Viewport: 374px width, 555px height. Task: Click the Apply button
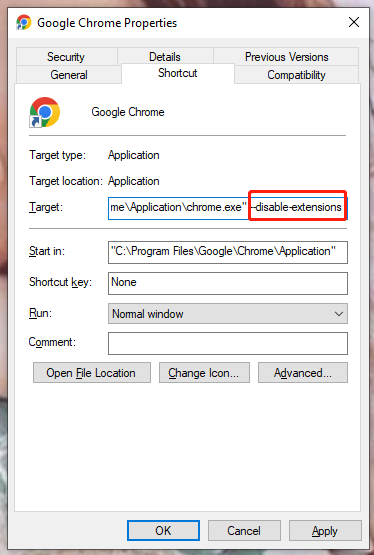[325, 531]
